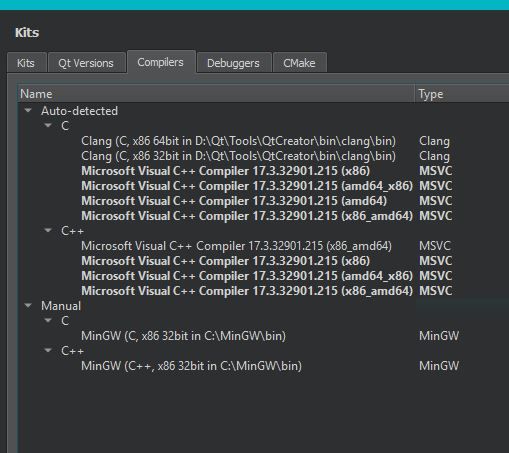
Task: Collapse the C group under Auto-detected
Action: [48, 125]
